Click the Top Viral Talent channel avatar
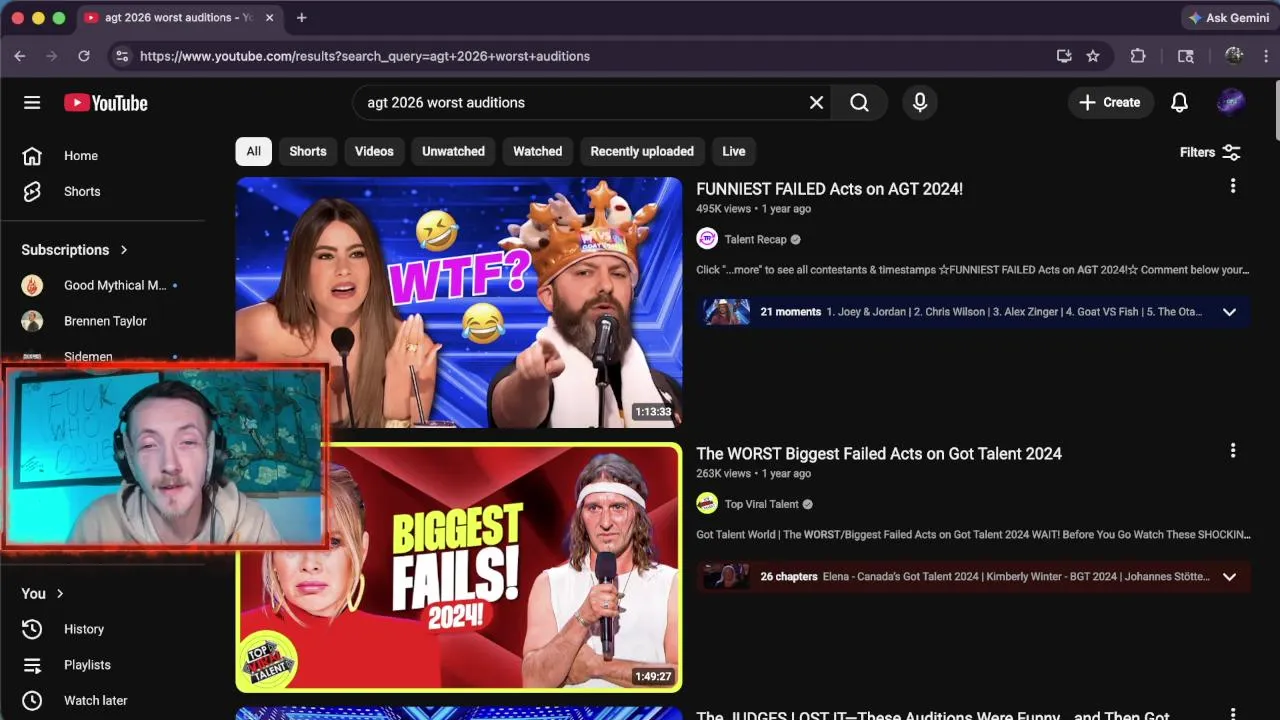The image size is (1280, 720). coord(707,504)
